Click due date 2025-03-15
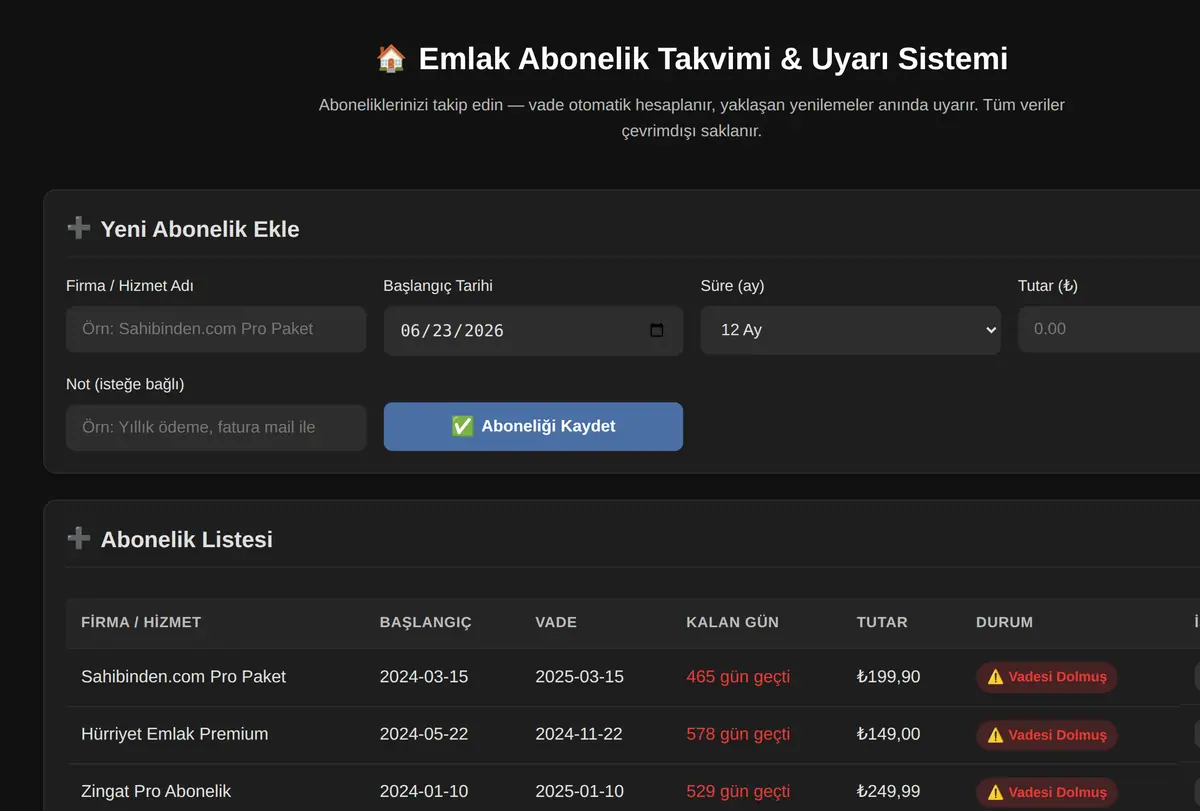This screenshot has width=1200, height=811. point(580,677)
